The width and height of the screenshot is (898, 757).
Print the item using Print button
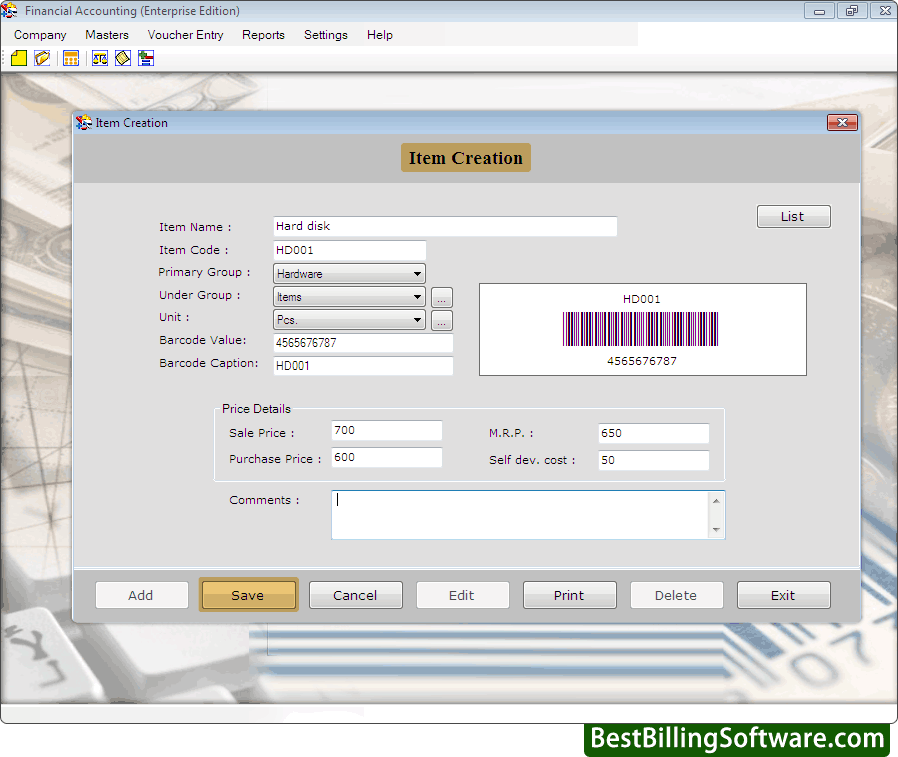569,595
